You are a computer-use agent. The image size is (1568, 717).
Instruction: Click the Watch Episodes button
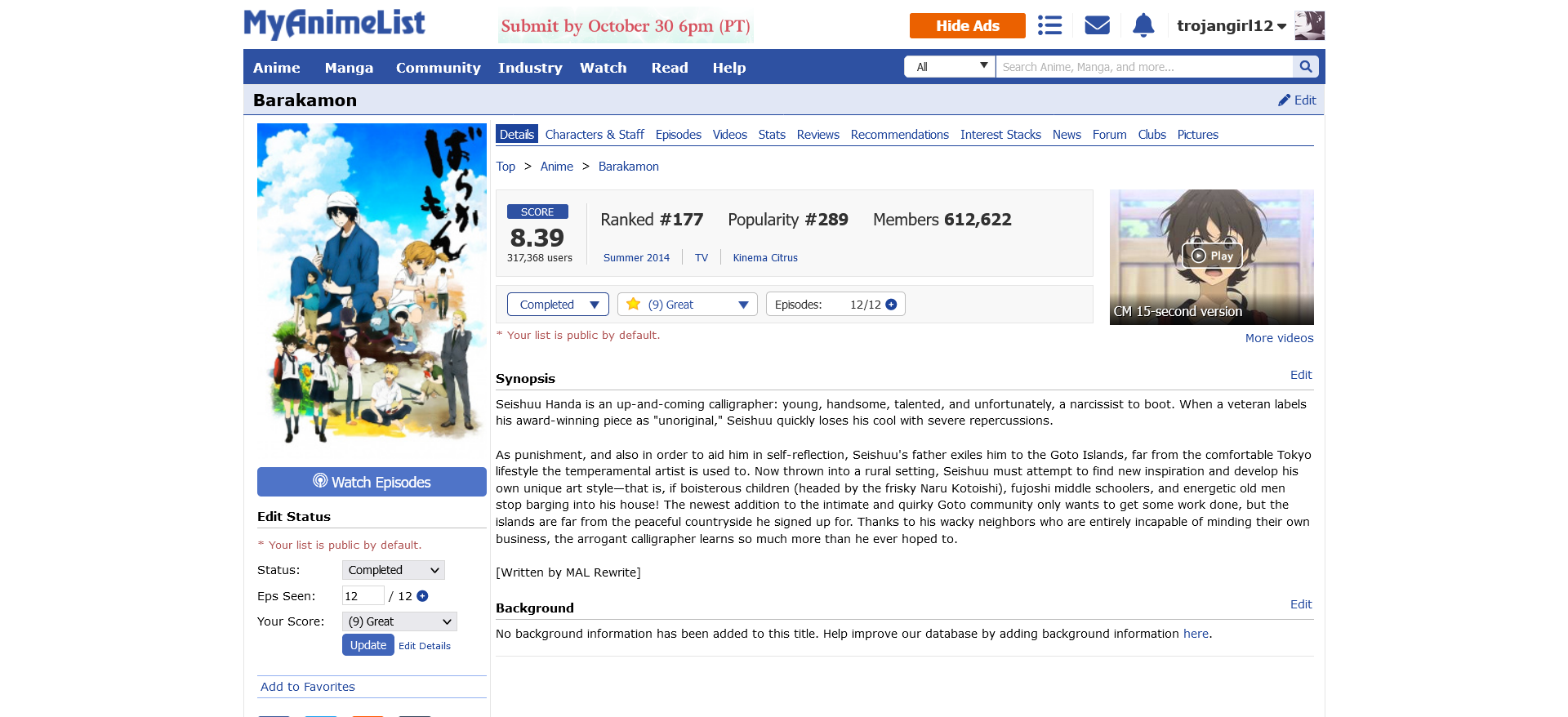[x=372, y=482]
